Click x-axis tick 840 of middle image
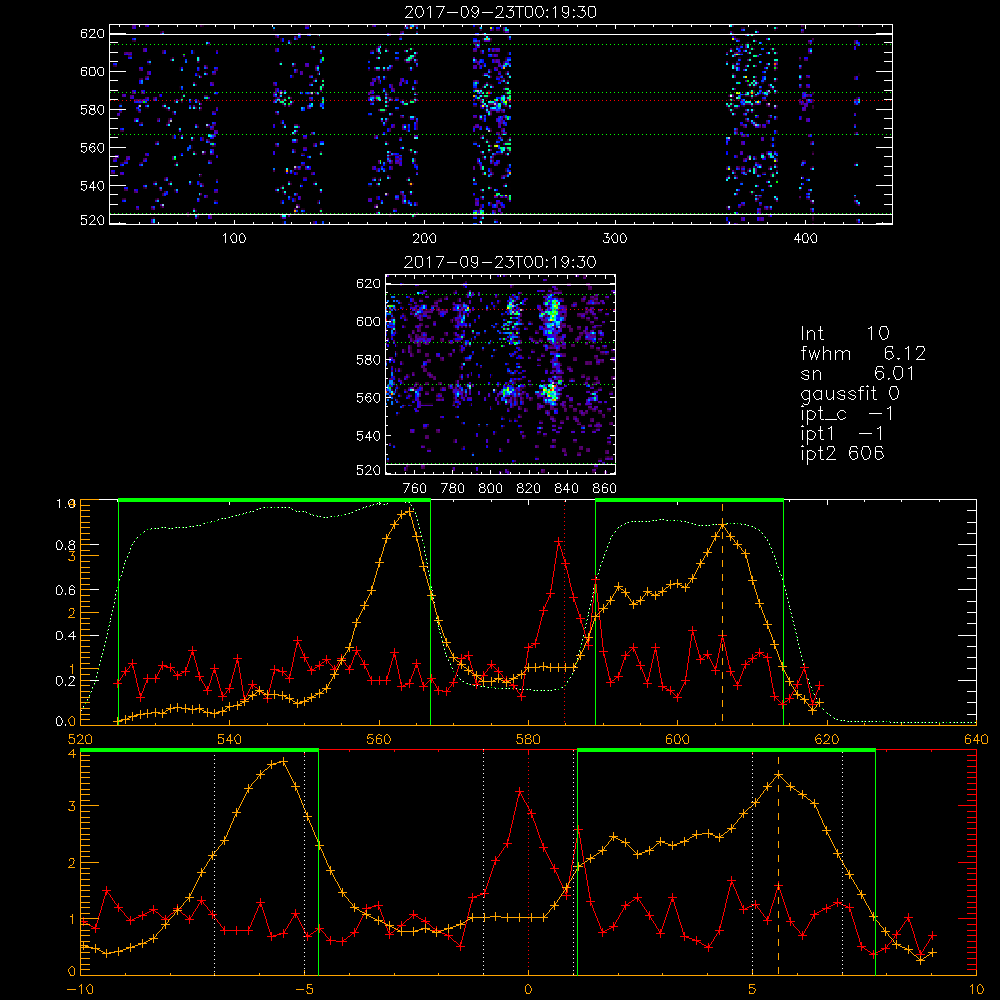This screenshot has height=1000, width=1000. click(566, 489)
